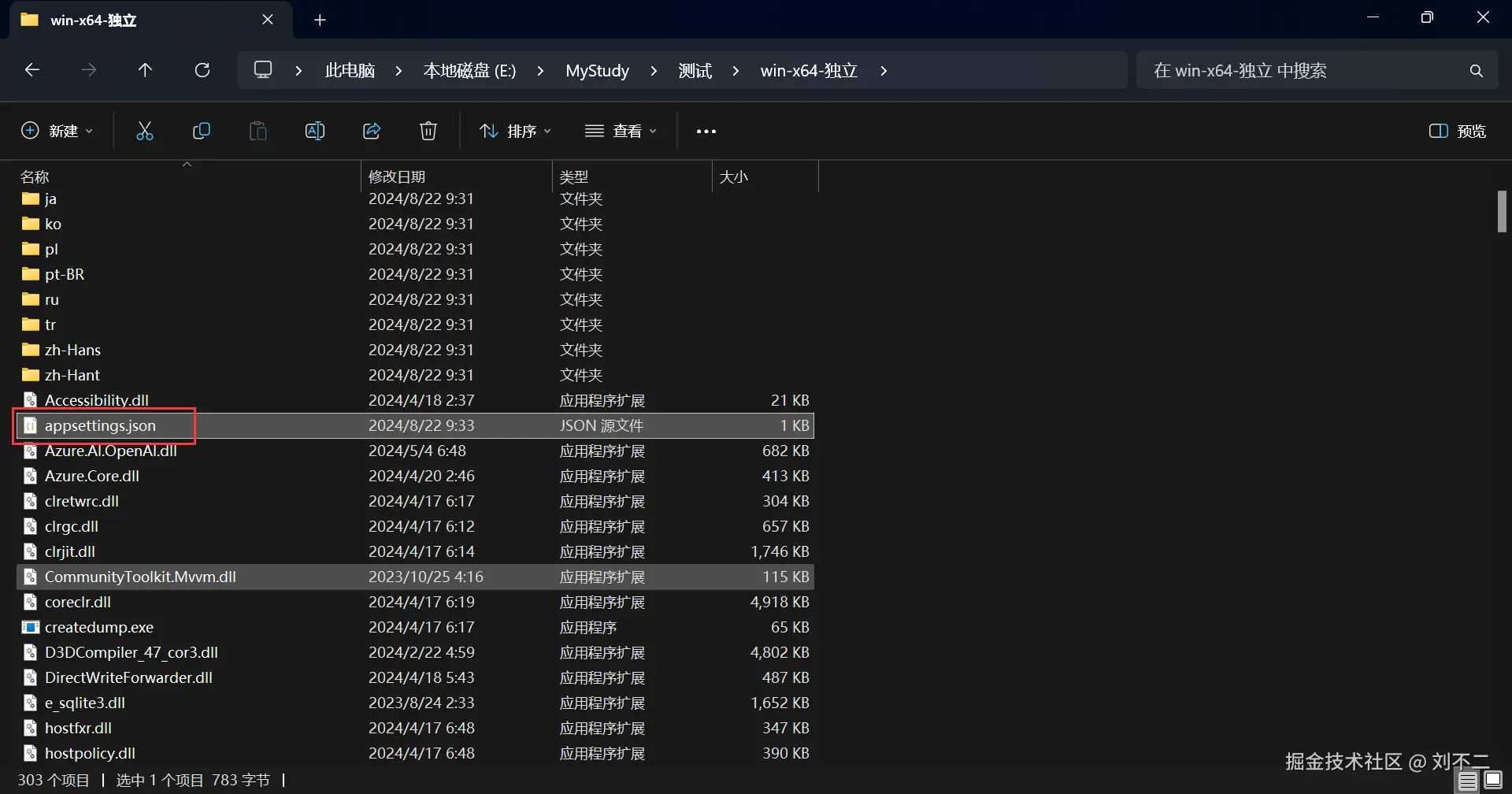
Task: Go back to the previous folder
Action: coord(32,70)
